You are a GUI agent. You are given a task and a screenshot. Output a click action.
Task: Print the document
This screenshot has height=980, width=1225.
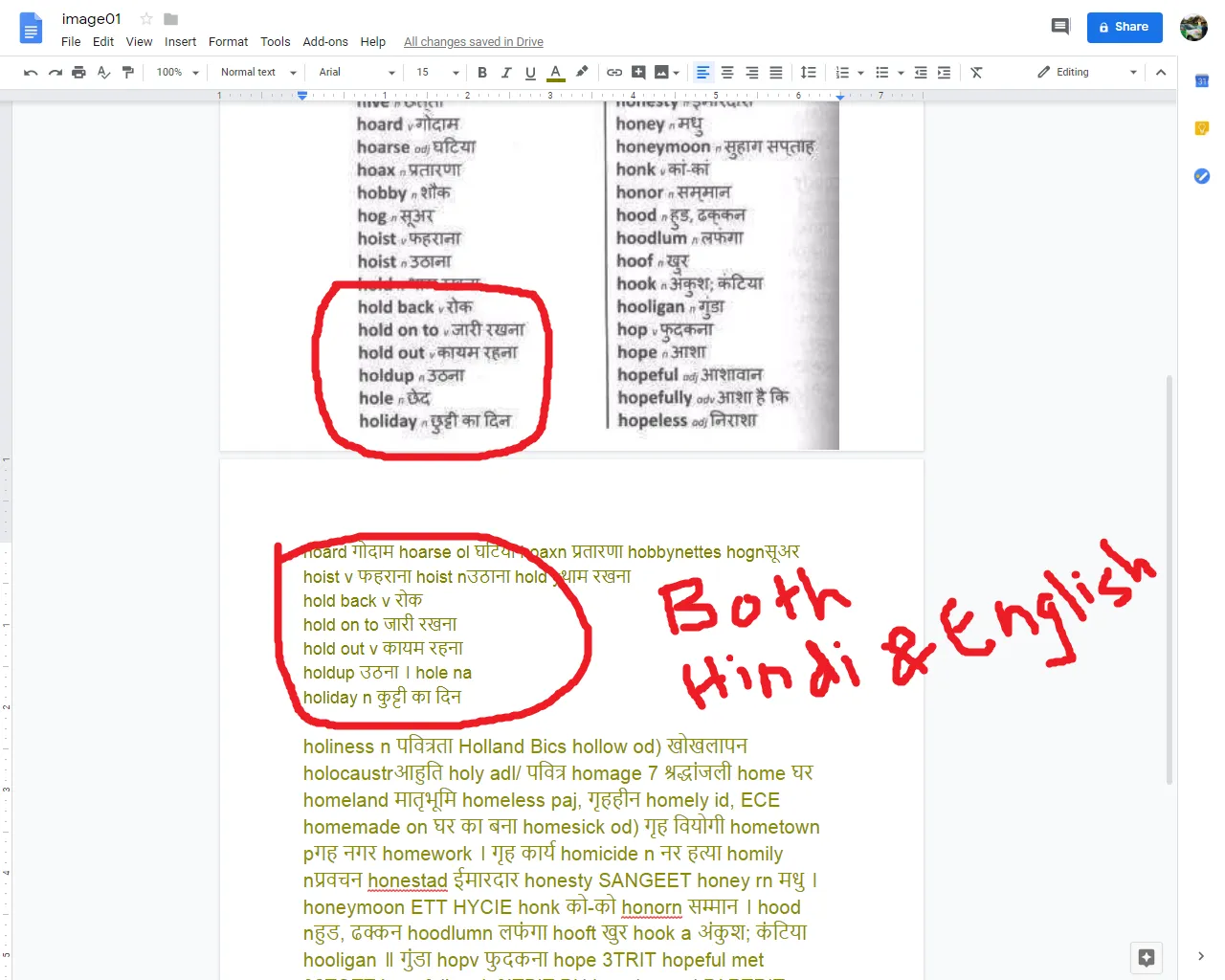[78, 73]
